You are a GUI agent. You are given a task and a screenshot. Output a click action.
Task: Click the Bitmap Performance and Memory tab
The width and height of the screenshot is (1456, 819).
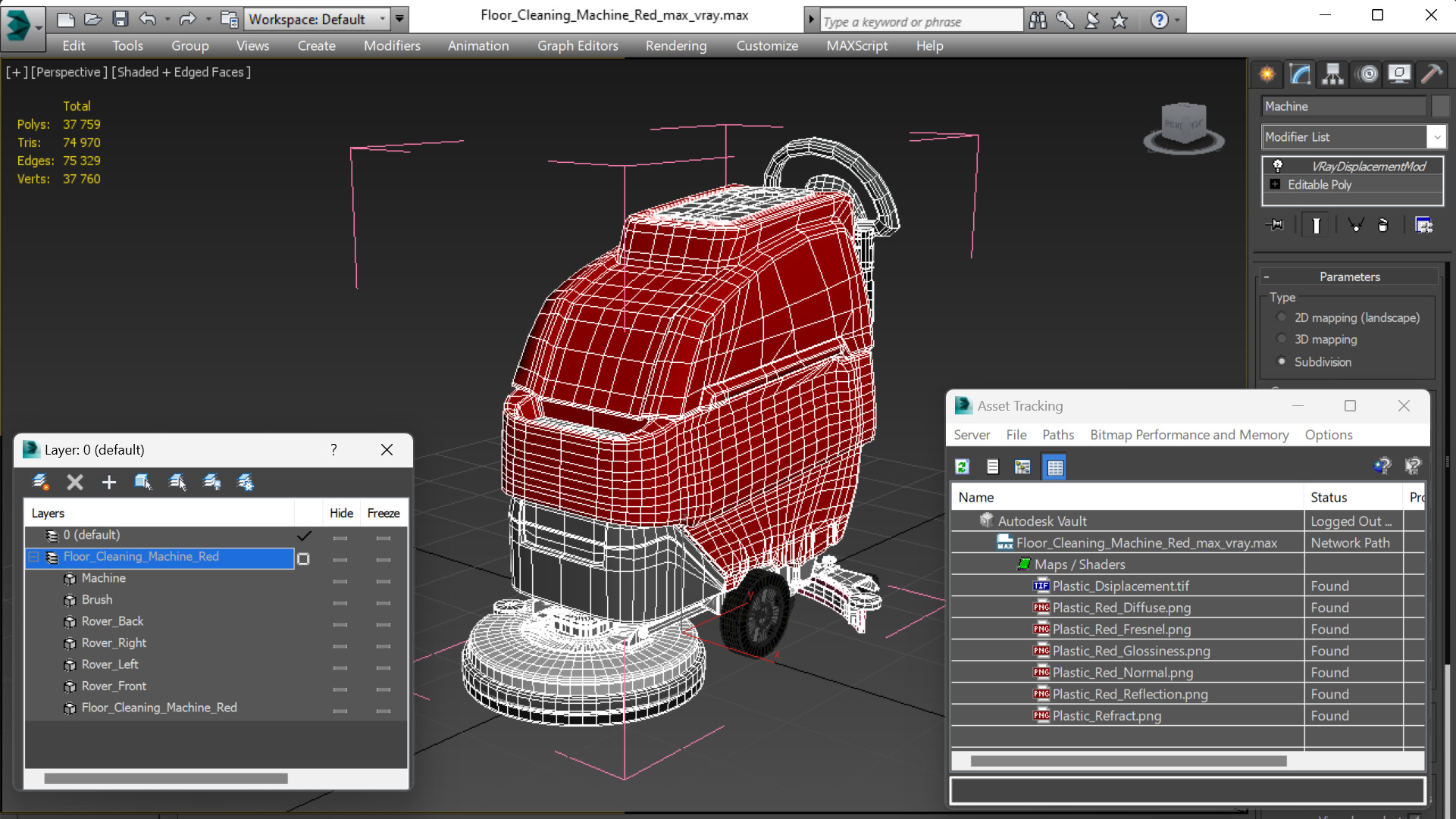1188,434
